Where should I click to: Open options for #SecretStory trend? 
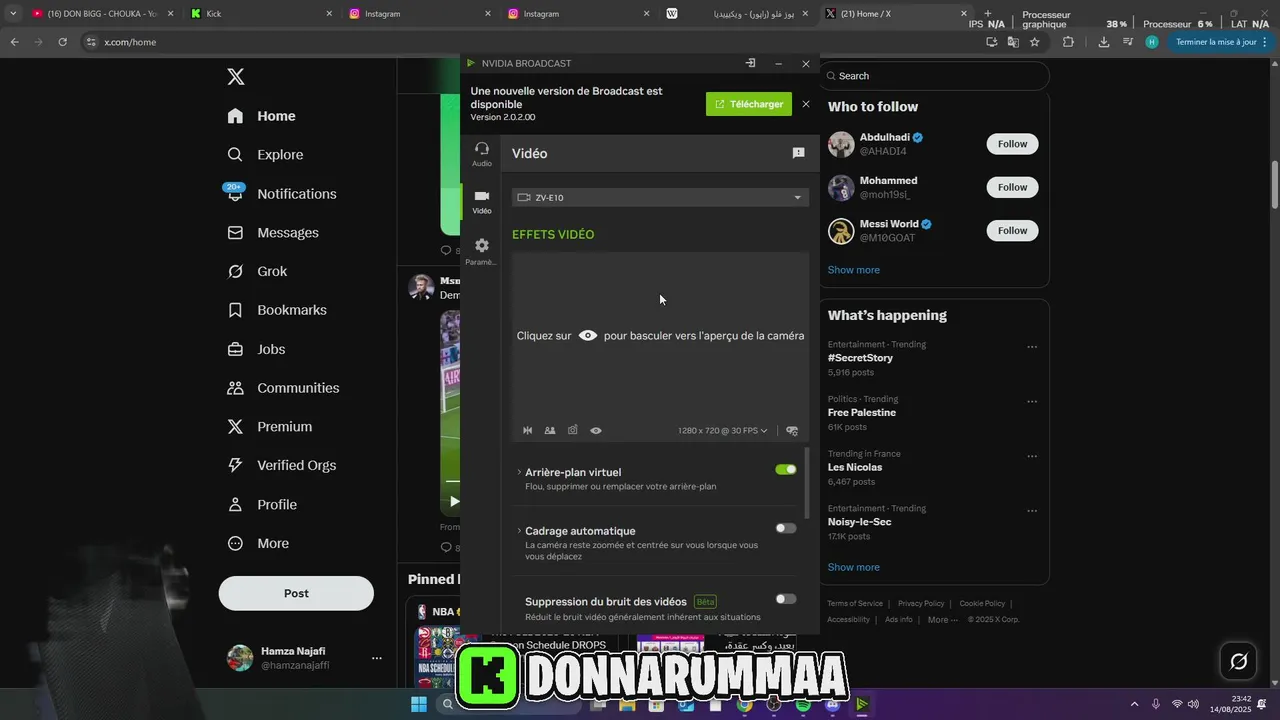(1032, 347)
